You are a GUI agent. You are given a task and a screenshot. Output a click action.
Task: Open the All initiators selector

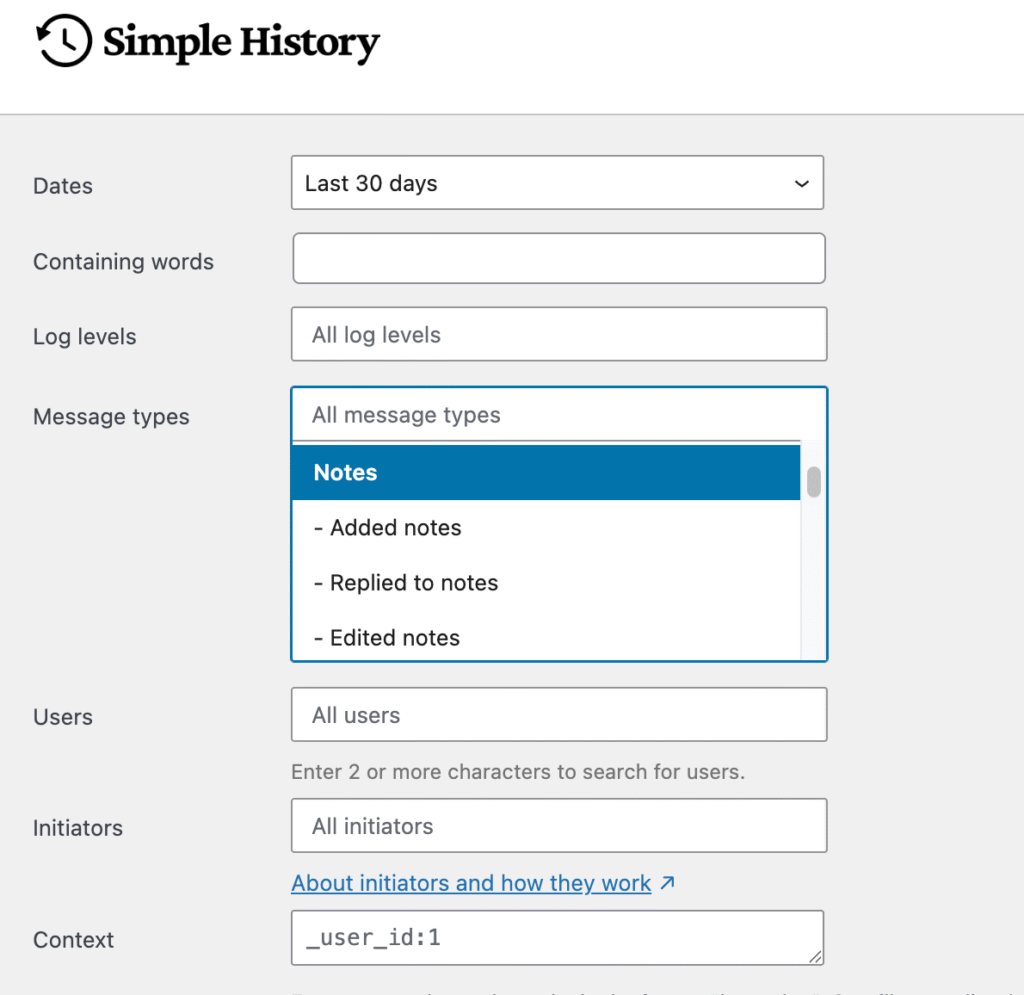click(x=558, y=826)
